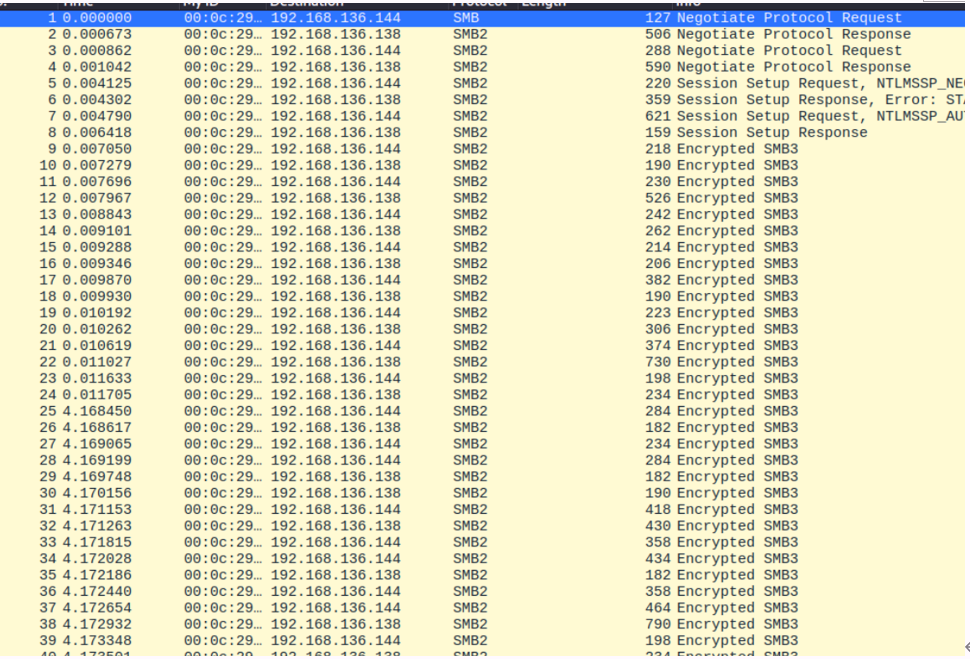The height and width of the screenshot is (659, 970).
Task: Click destination 192.168.136.138 in packet 2
Action: pos(335,34)
